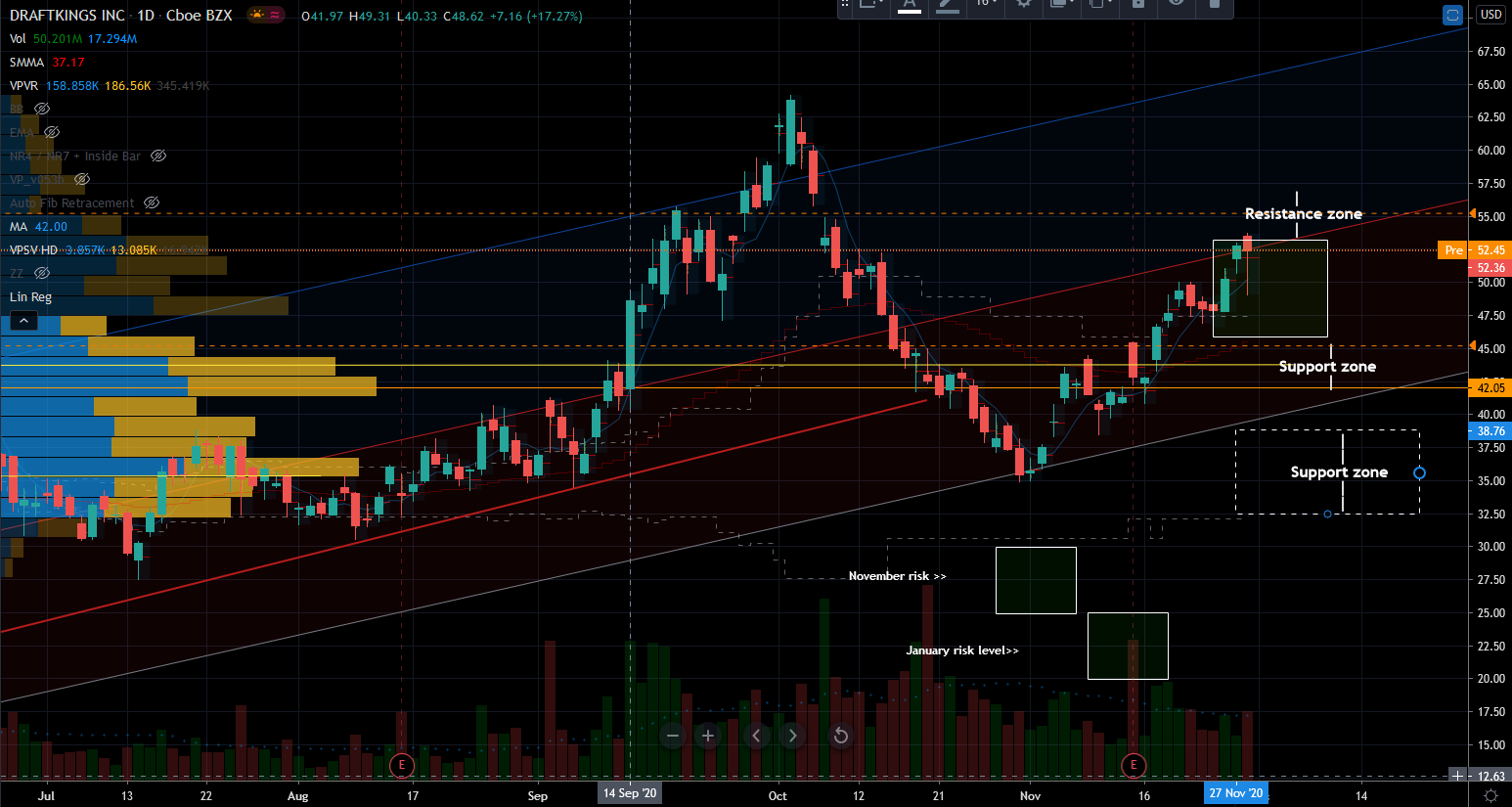Show the NR4 / NR7 + Inside Bar indicator
Viewport: 1512px width, 807px height.
point(158,156)
